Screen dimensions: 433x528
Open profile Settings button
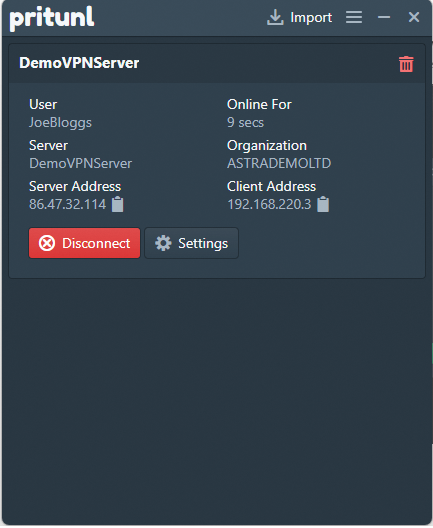pyautogui.click(x=192, y=243)
